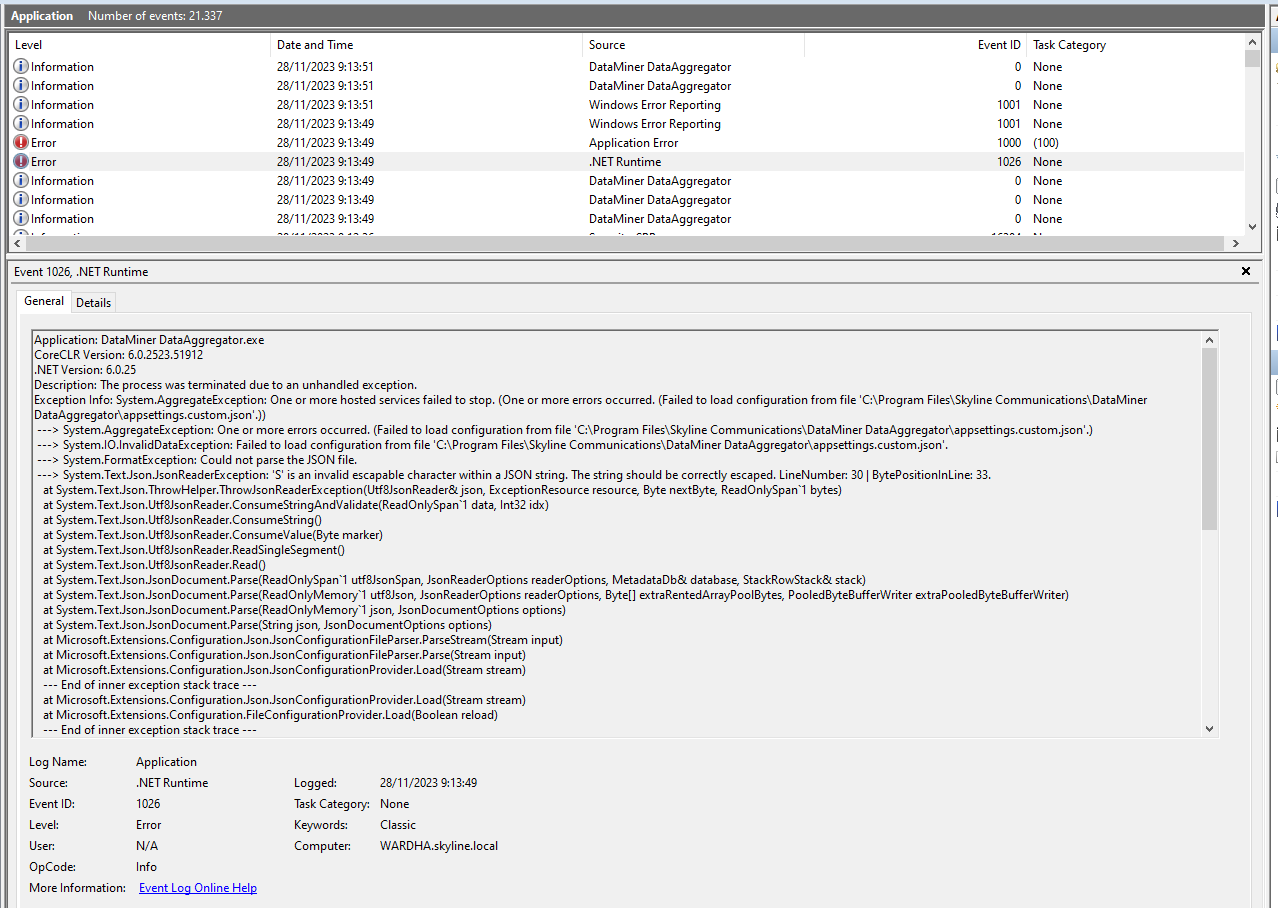Click the '(100)' task category cell
Viewport: 1278px width, 908px height.
click(1048, 143)
